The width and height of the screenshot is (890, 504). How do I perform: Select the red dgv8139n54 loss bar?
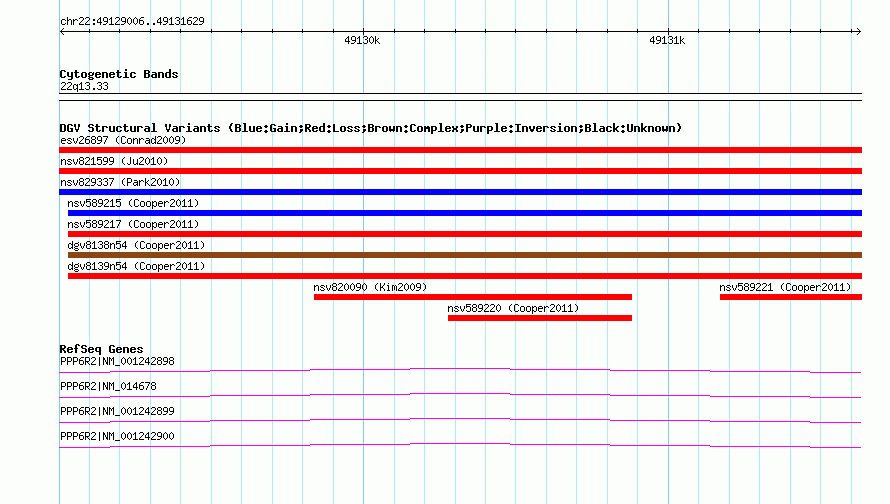click(465, 276)
